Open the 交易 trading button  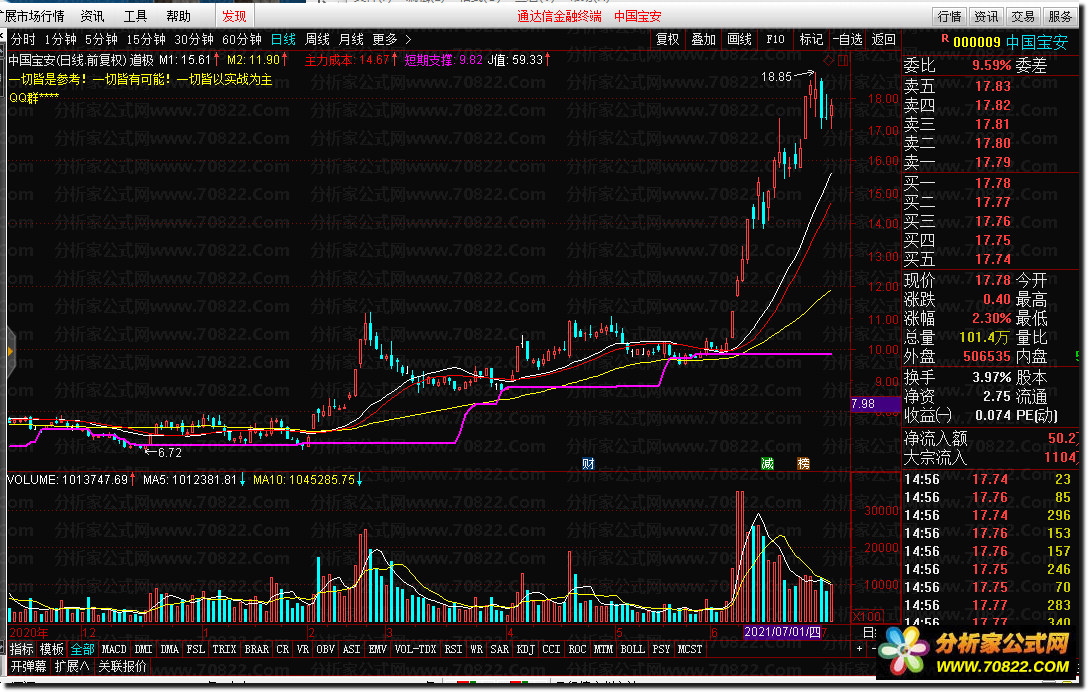[1023, 16]
